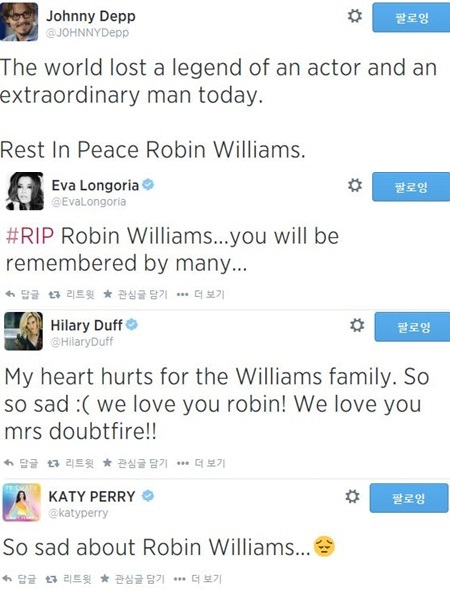Expand more options on Eva Longoria tweet
The width and height of the screenshot is (450, 594).
coord(201,294)
